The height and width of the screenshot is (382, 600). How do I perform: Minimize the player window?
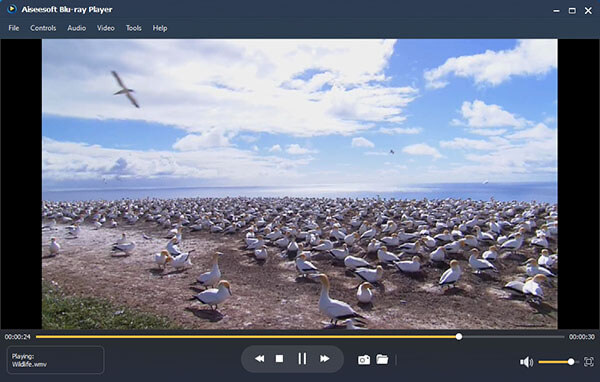coord(556,11)
